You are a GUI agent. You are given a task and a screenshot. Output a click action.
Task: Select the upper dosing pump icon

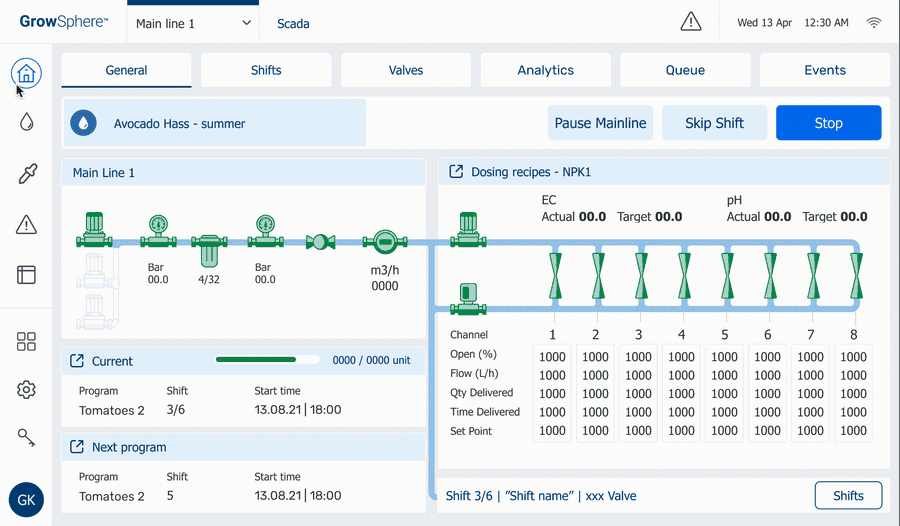click(468, 230)
